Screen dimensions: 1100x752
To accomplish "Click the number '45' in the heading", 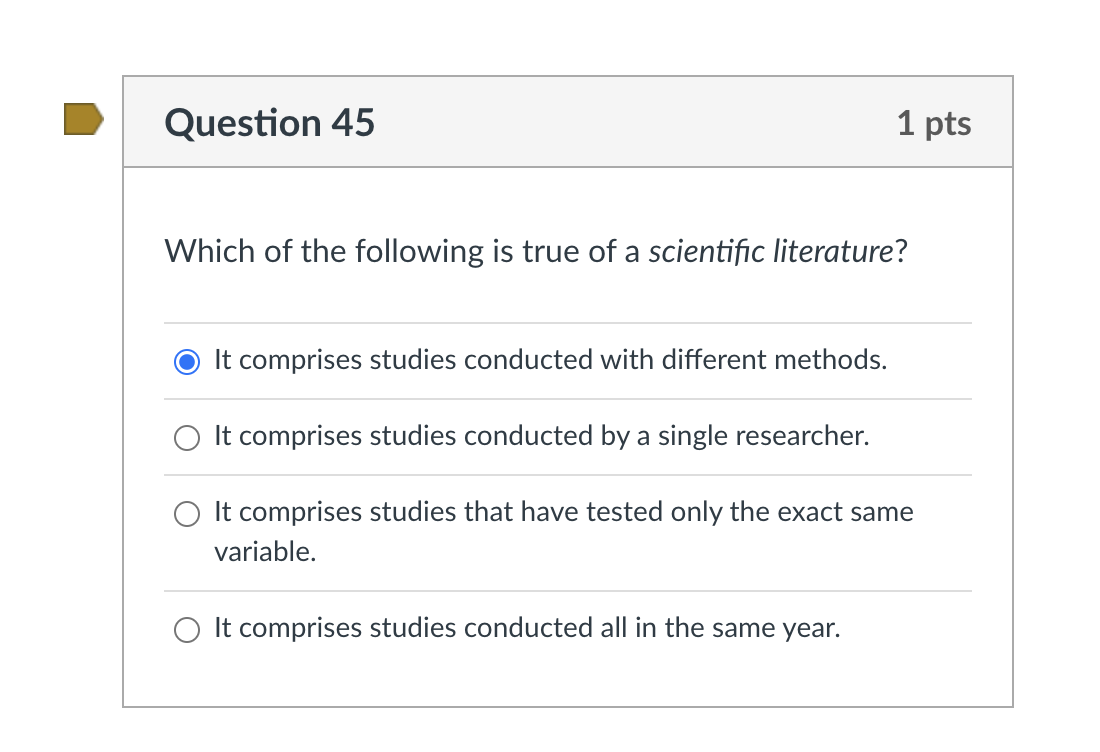I will [353, 123].
